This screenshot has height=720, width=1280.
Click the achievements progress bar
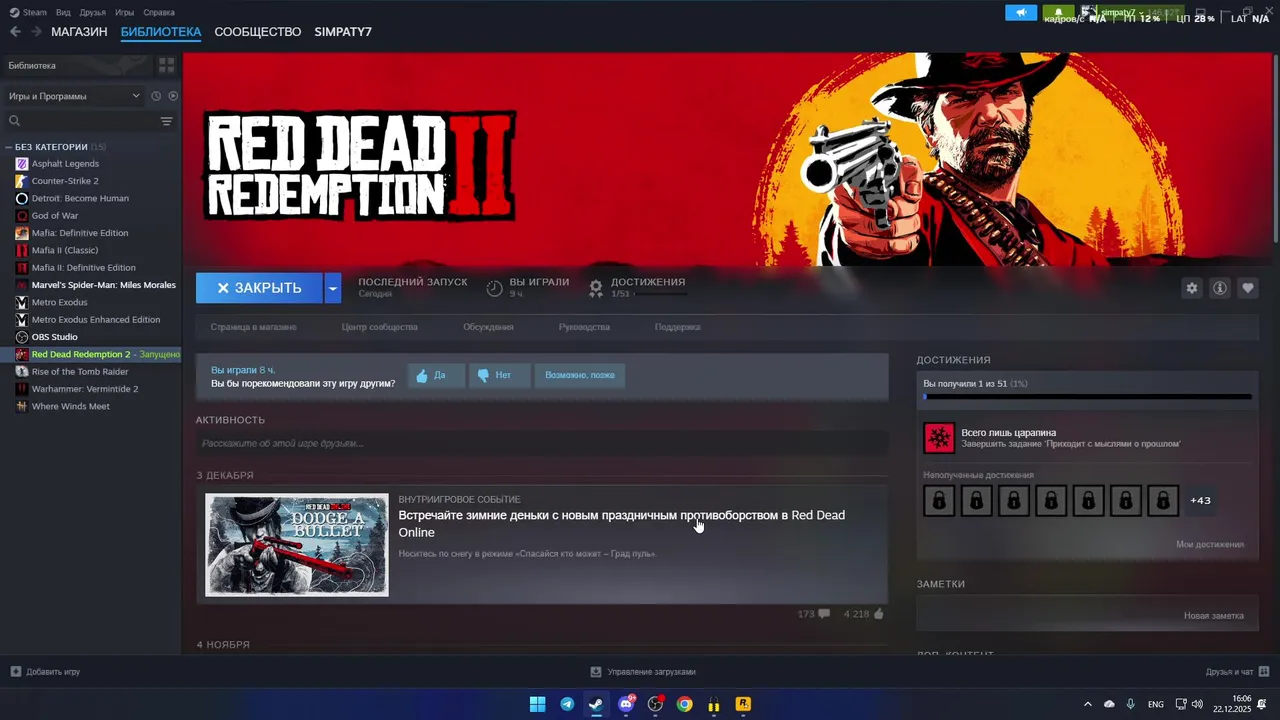point(1087,397)
